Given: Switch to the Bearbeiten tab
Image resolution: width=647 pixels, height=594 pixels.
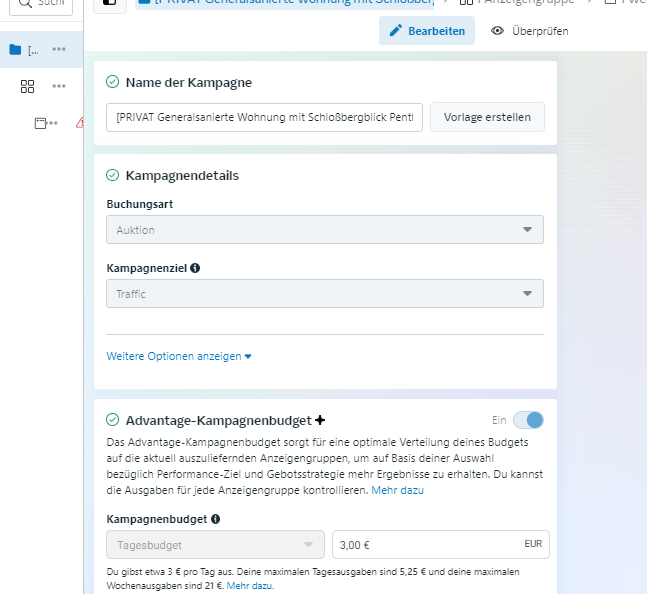Looking at the screenshot, I should tap(427, 31).
